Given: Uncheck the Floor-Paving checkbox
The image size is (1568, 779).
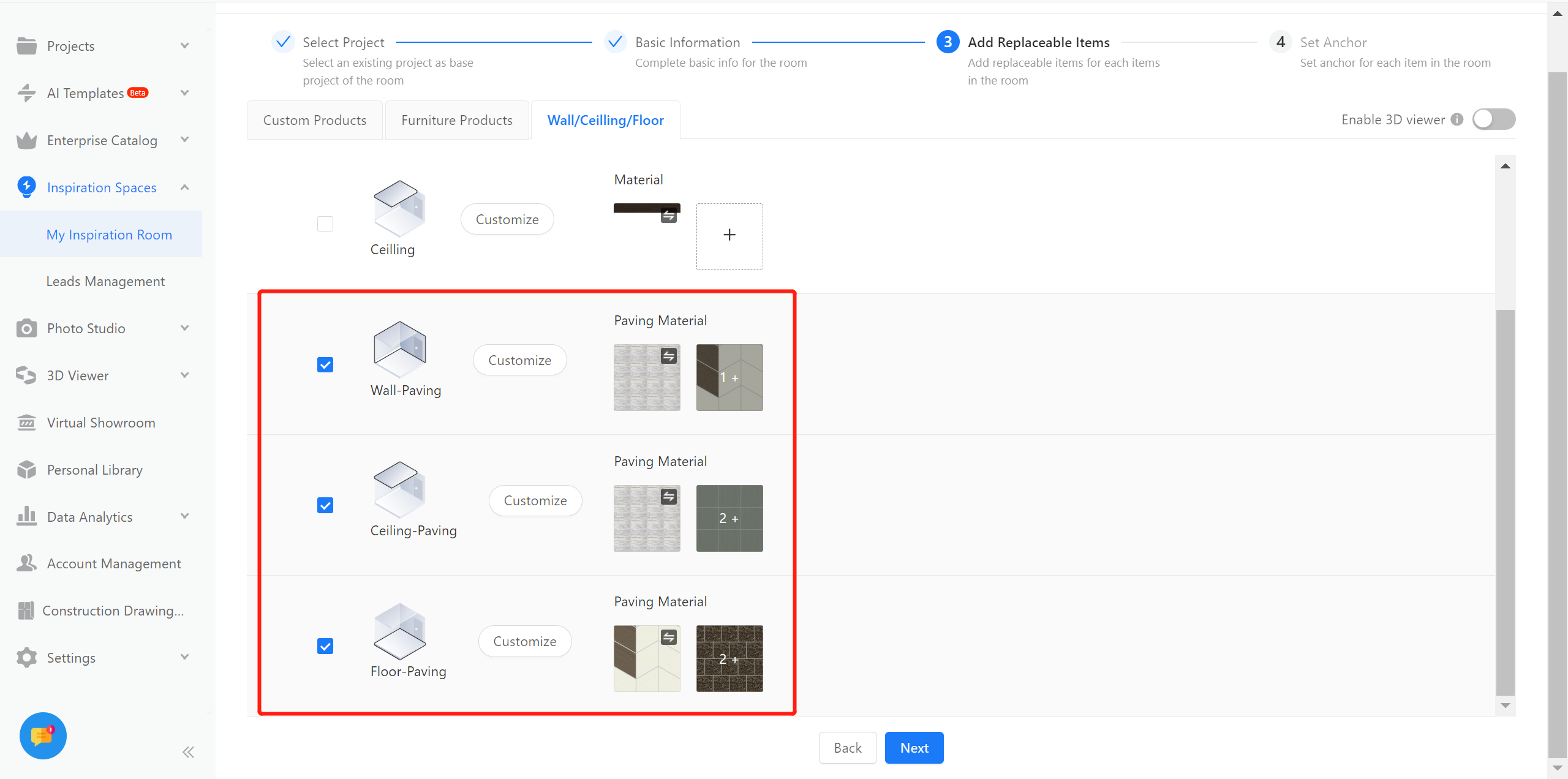Looking at the screenshot, I should pos(325,646).
